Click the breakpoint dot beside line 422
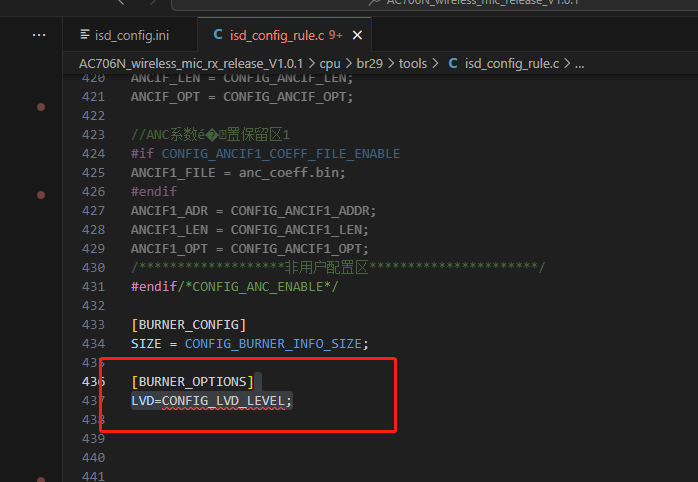 [x=41, y=107]
